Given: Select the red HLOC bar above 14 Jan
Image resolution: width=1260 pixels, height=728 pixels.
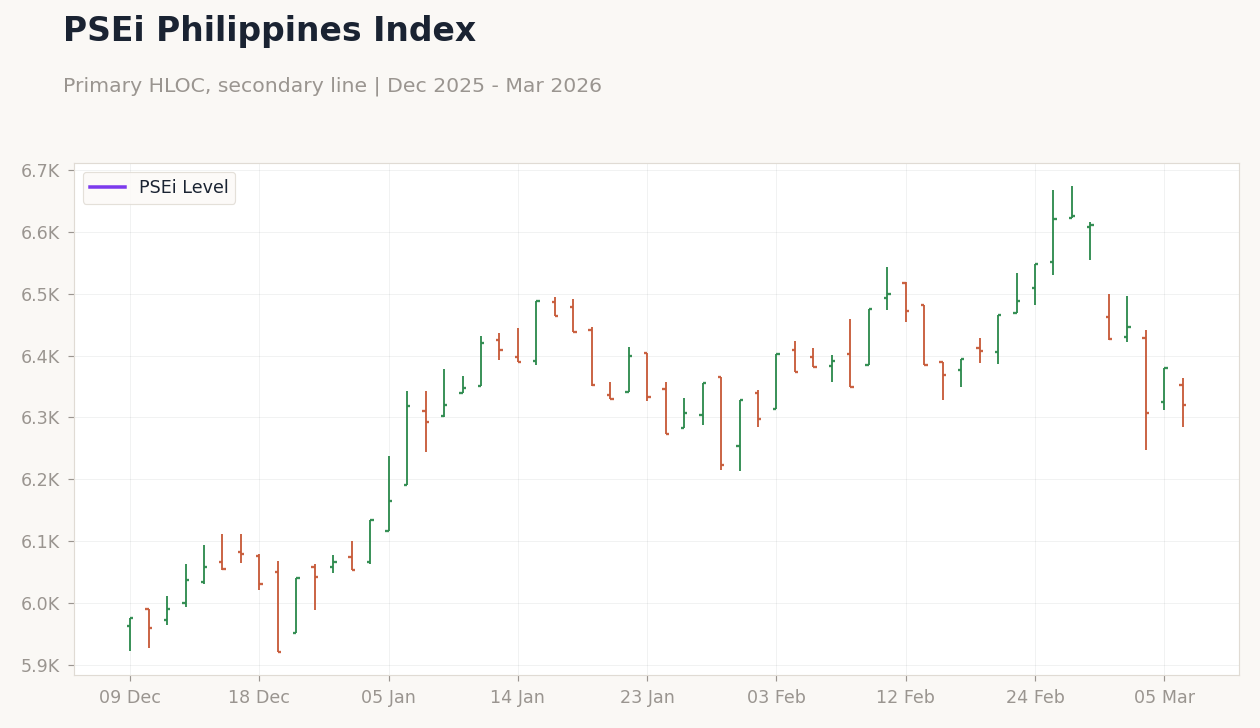Looking at the screenshot, I should tap(518, 345).
